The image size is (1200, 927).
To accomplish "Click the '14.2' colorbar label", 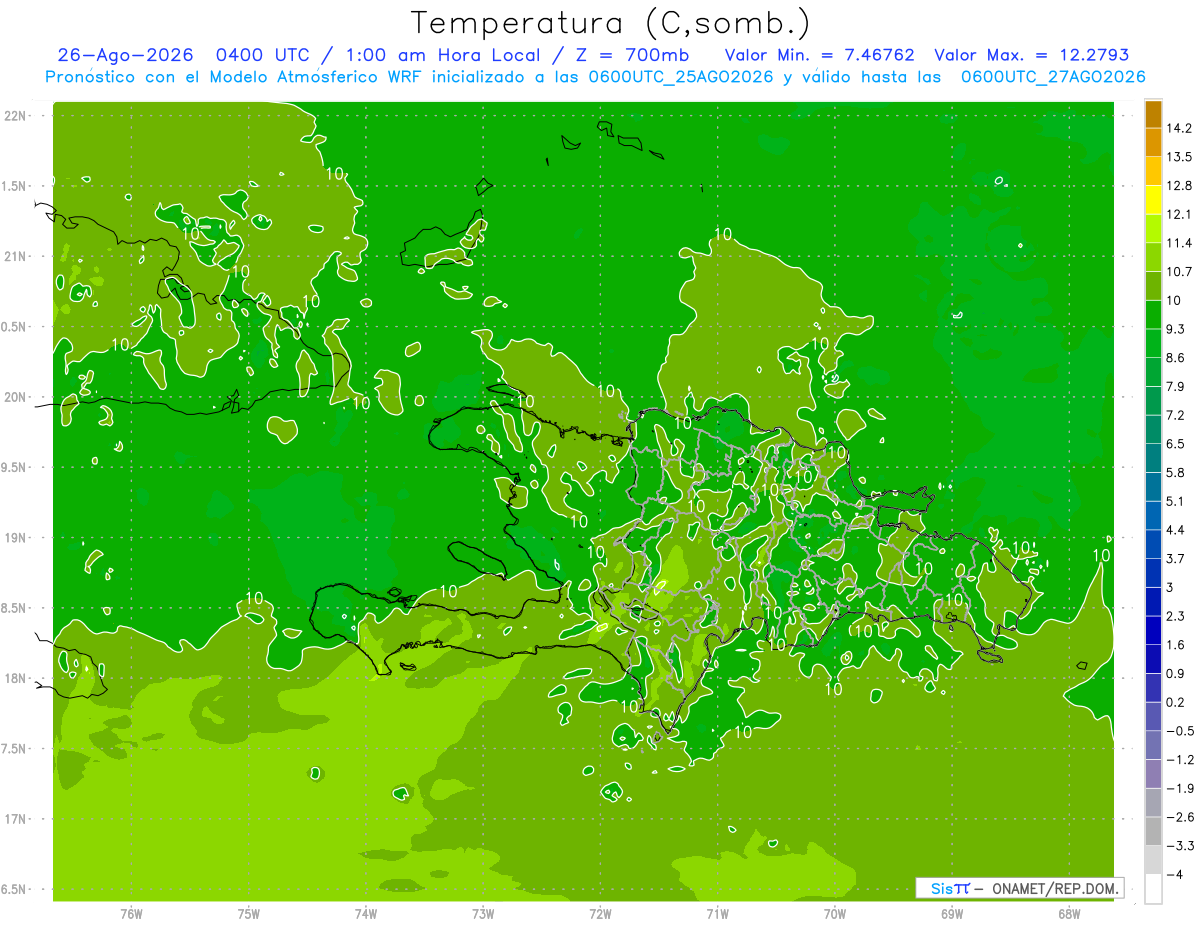I will pos(1179,128).
